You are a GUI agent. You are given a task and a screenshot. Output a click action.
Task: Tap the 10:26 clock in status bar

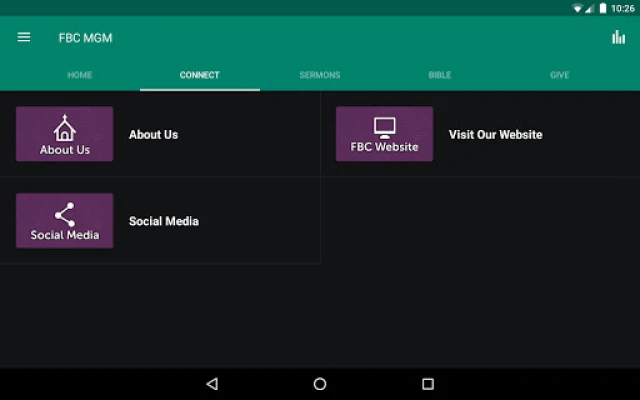click(623, 8)
